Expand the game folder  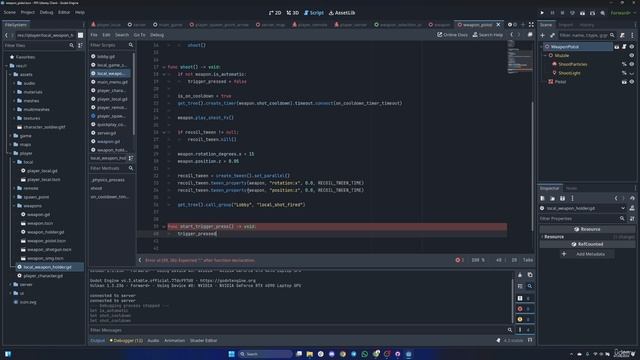click(11, 136)
